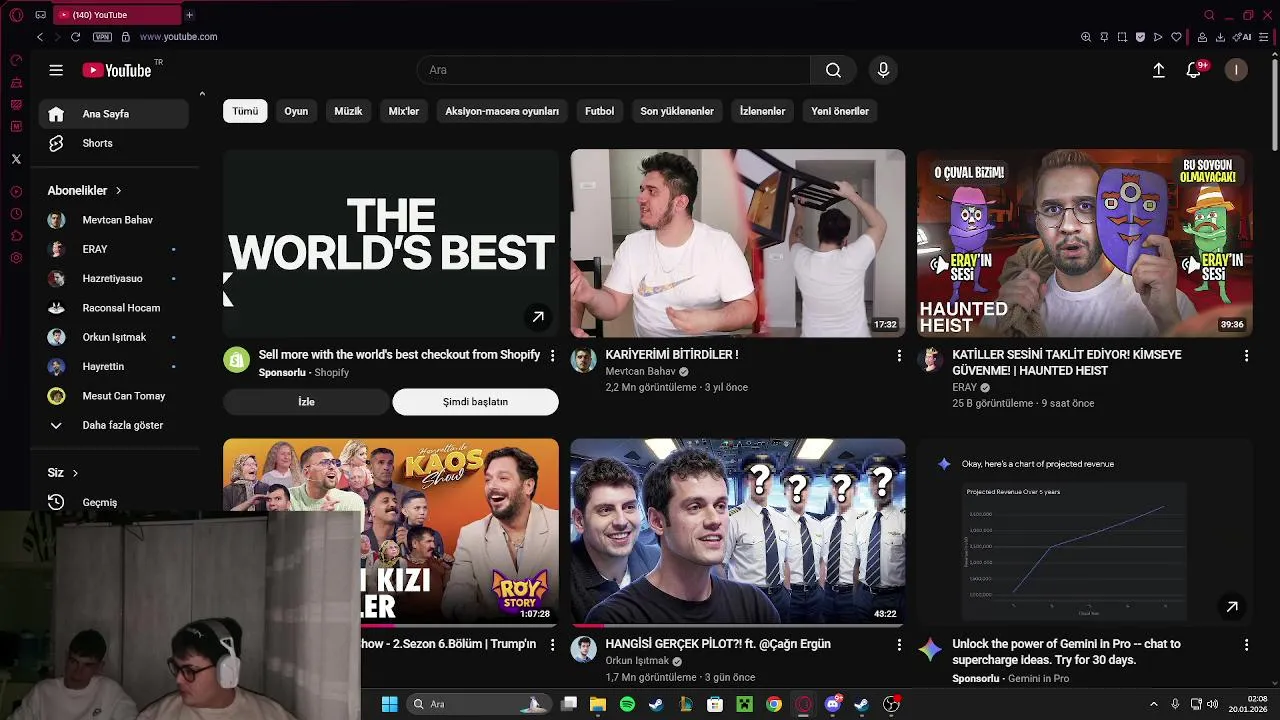Open options for HANGİSİ GERÇEK PİLOT video
The image size is (1280, 720).
(899, 645)
